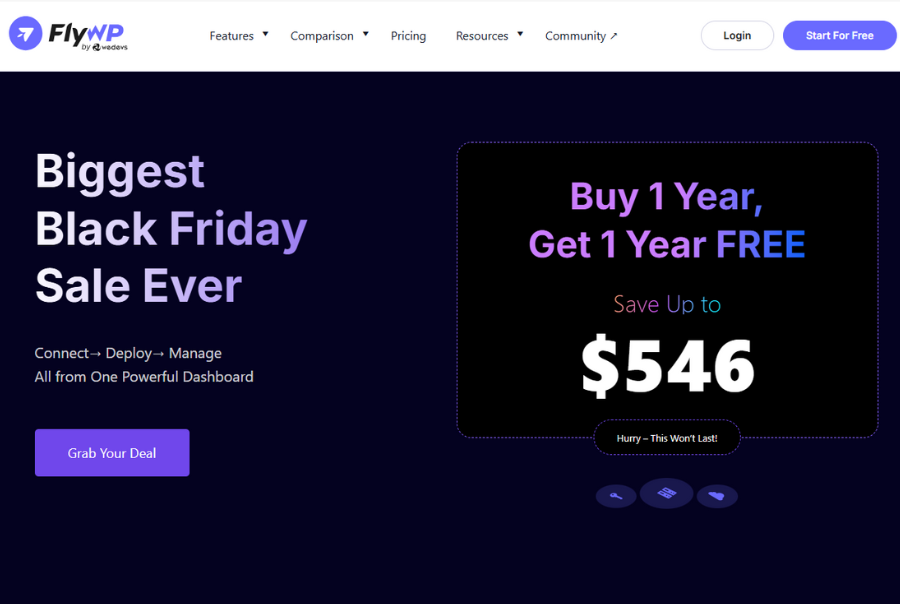Click the cloud icon below the offer card
This screenshot has height=604, width=900.
pos(716,496)
